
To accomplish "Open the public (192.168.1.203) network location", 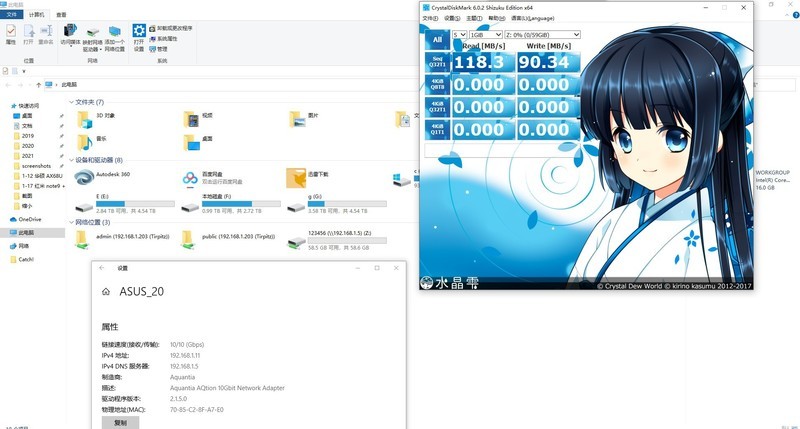I will (229, 239).
